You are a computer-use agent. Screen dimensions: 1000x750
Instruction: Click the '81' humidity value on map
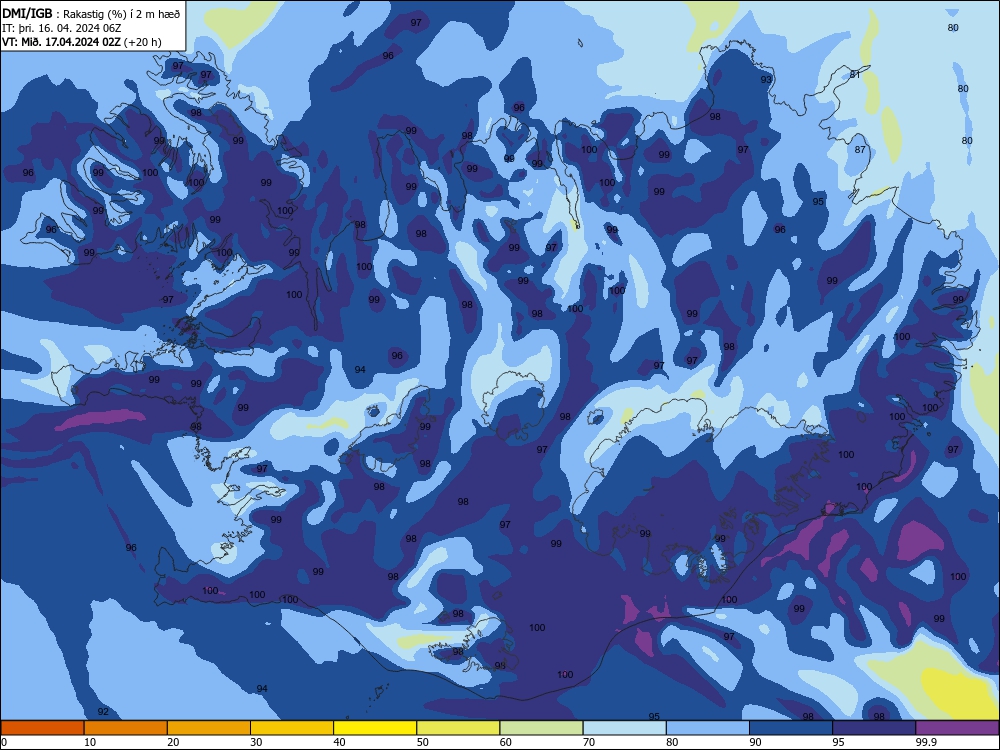pos(855,75)
